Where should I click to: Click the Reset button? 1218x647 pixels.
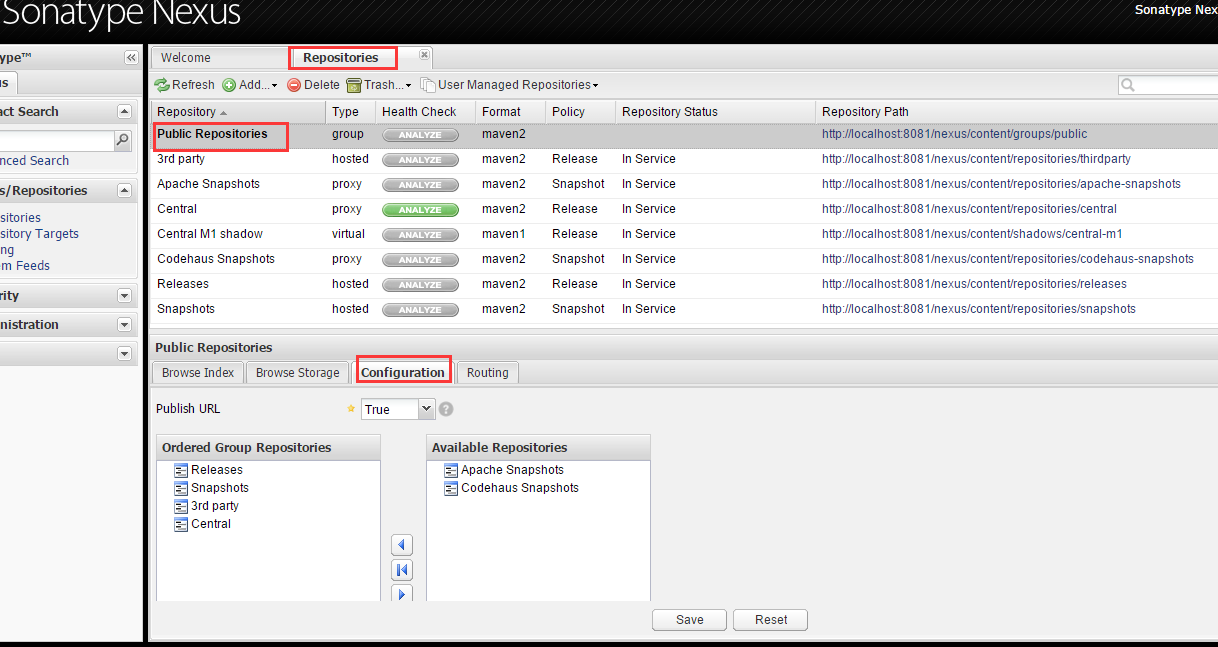coord(770,620)
